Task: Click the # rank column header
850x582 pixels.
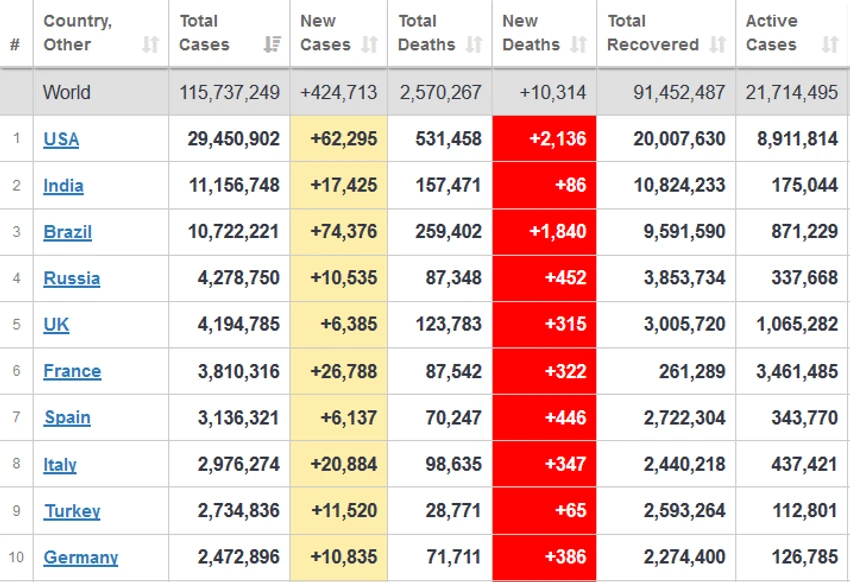Action: click(x=16, y=44)
